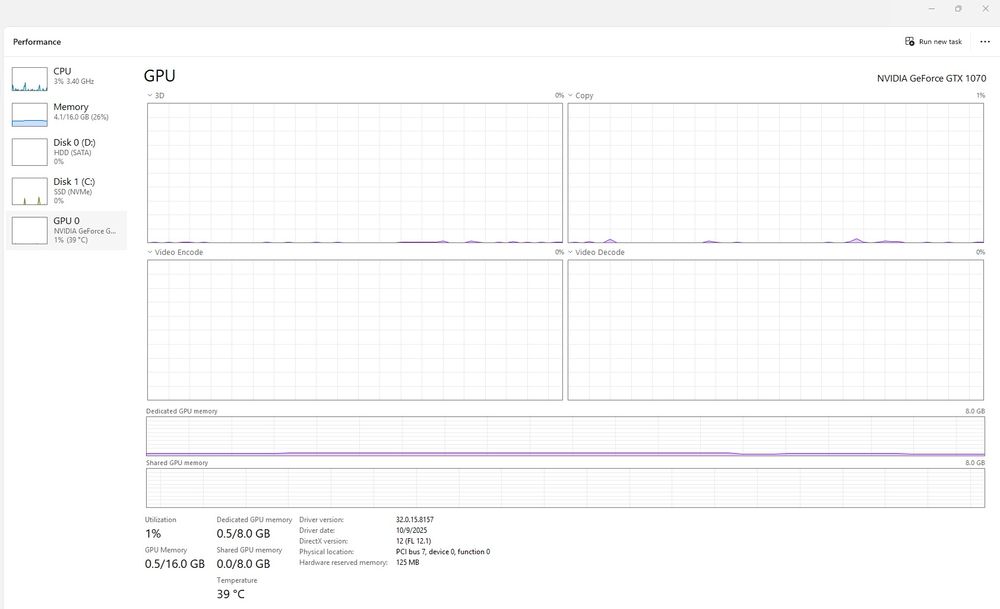Click Hardware reserved memory value 125 MB
The height and width of the screenshot is (609, 1000).
coord(407,563)
